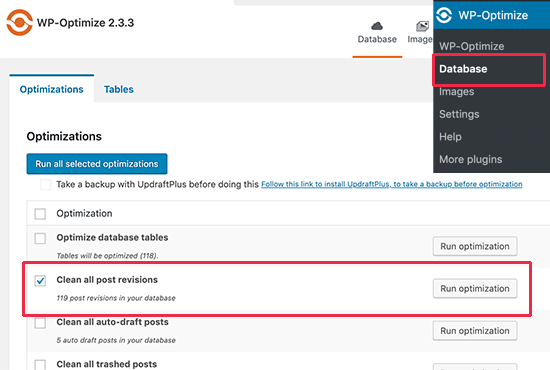Enable the Optimize database tables checkbox
The height and width of the screenshot is (370, 550).
pyautogui.click(x=40, y=238)
